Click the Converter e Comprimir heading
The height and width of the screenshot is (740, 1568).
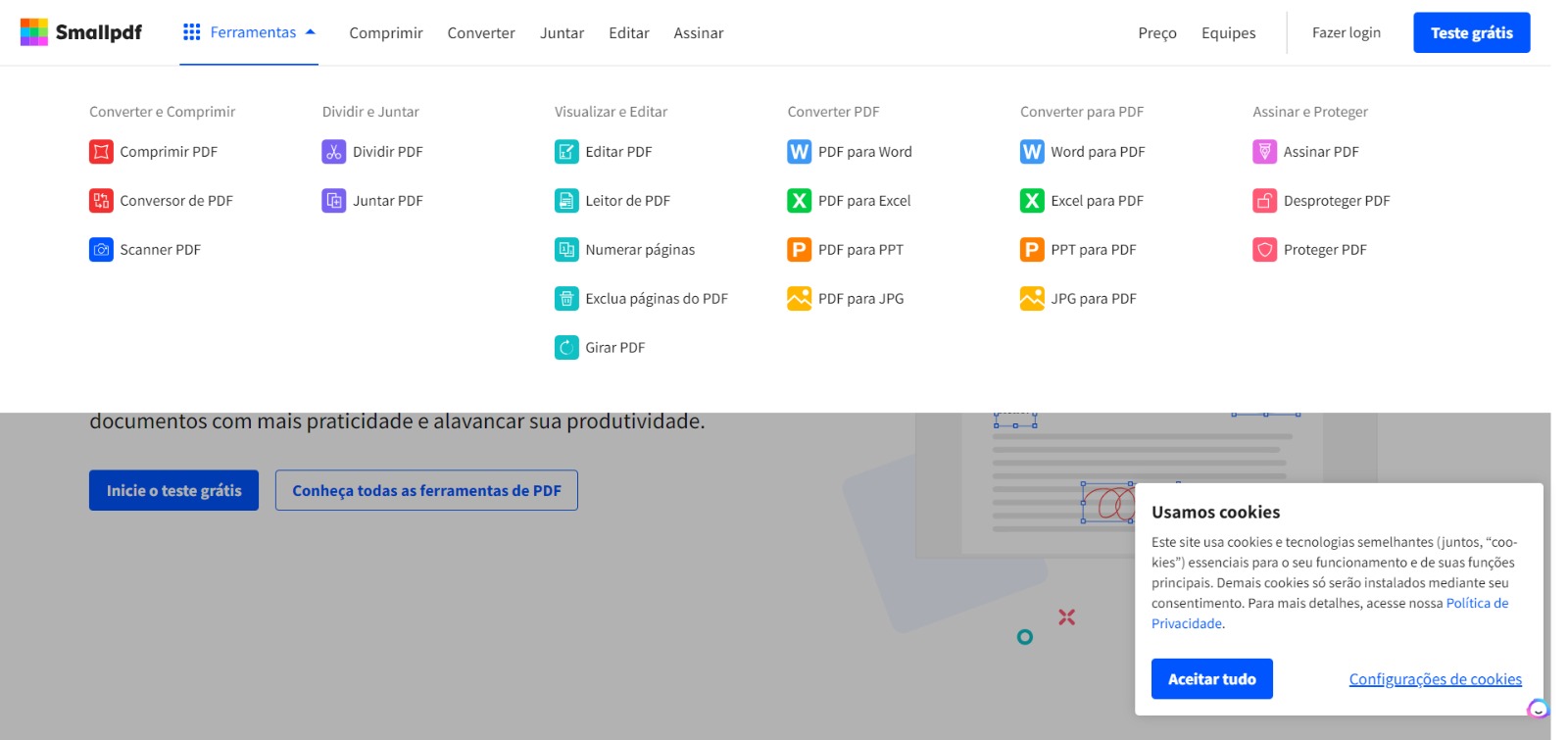pos(163,112)
